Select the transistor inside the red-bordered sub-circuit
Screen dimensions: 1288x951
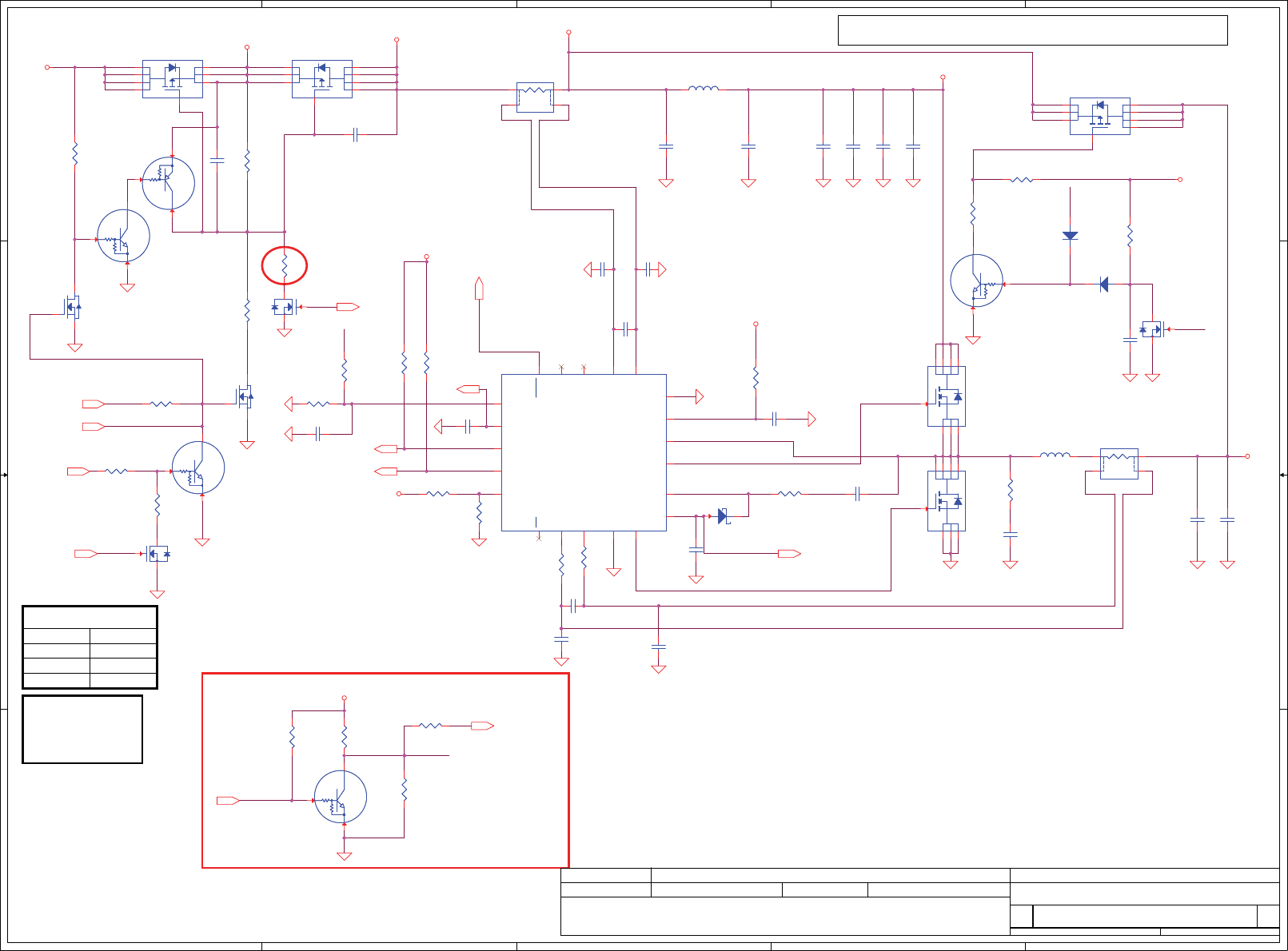(341, 797)
